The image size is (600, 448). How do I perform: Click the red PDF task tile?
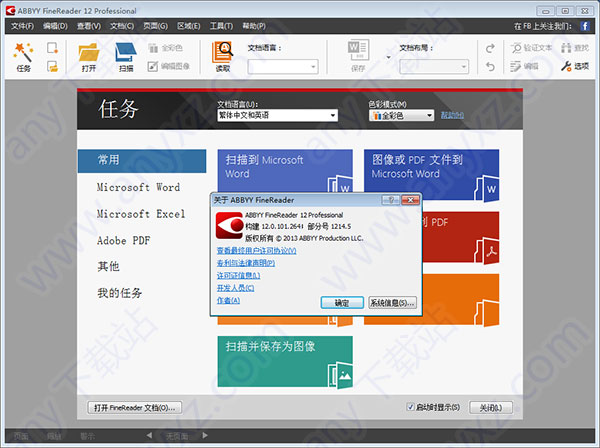click(x=461, y=237)
